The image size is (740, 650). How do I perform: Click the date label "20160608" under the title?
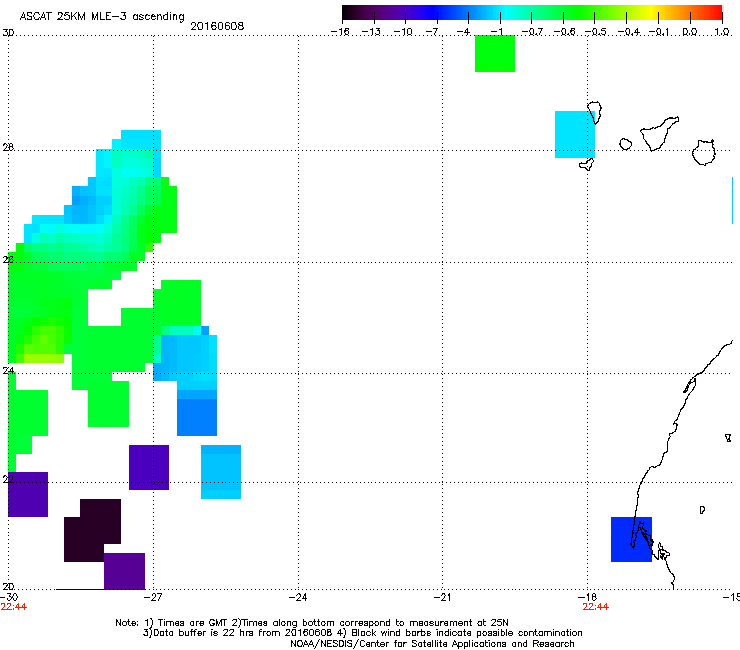pyautogui.click(x=217, y=26)
